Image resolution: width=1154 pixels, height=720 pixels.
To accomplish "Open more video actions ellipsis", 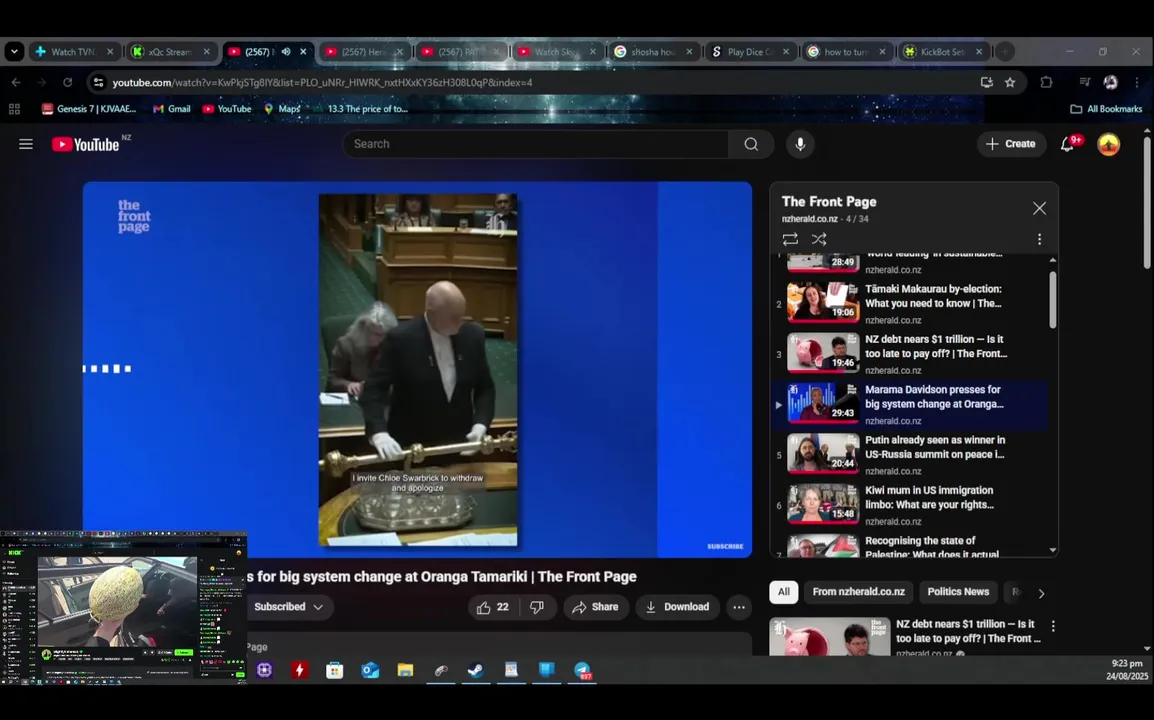I will point(739,607).
